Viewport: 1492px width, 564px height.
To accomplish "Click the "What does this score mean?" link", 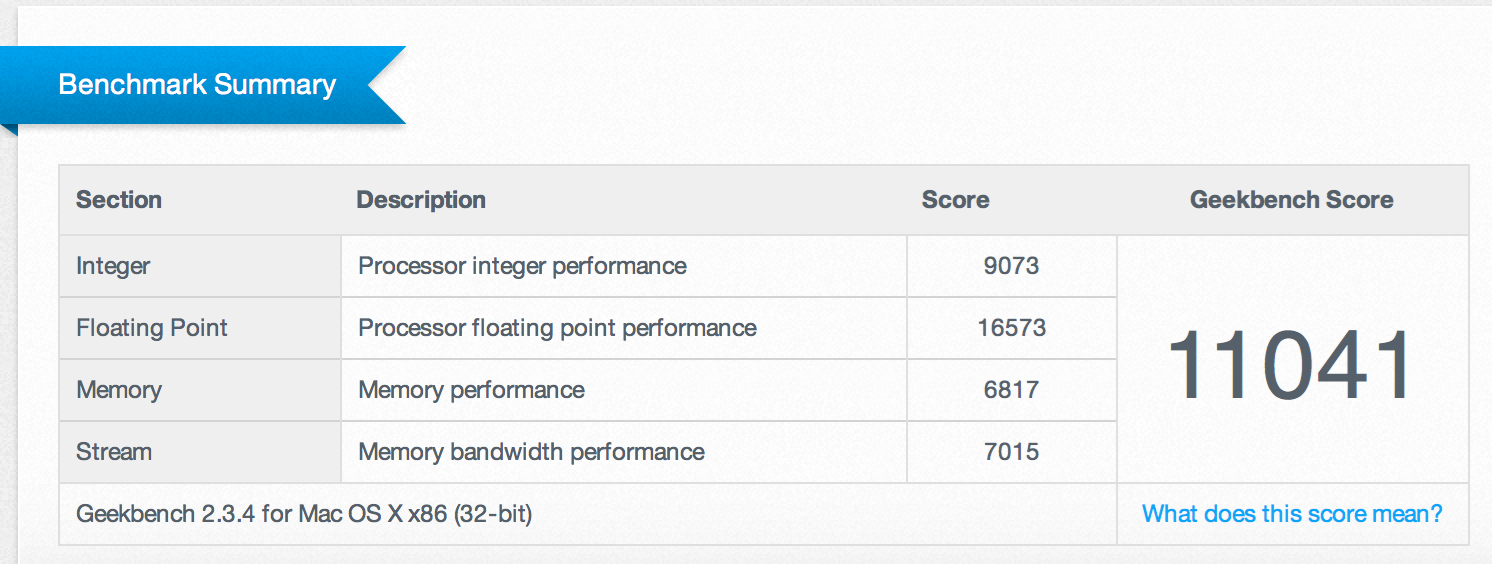I will (x=1292, y=514).
